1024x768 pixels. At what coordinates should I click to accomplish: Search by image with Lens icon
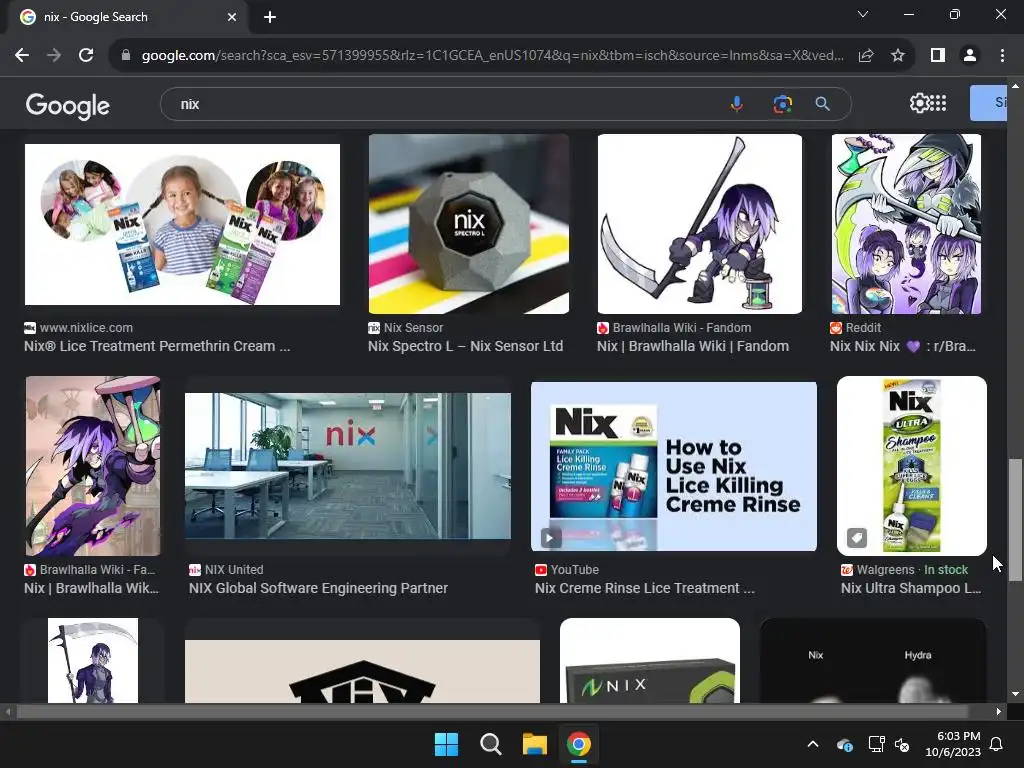click(x=782, y=104)
